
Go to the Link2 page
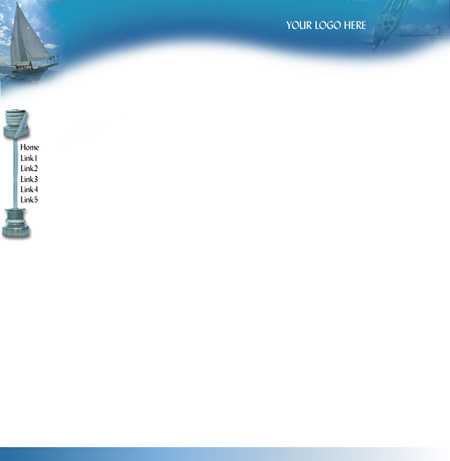pos(29,168)
